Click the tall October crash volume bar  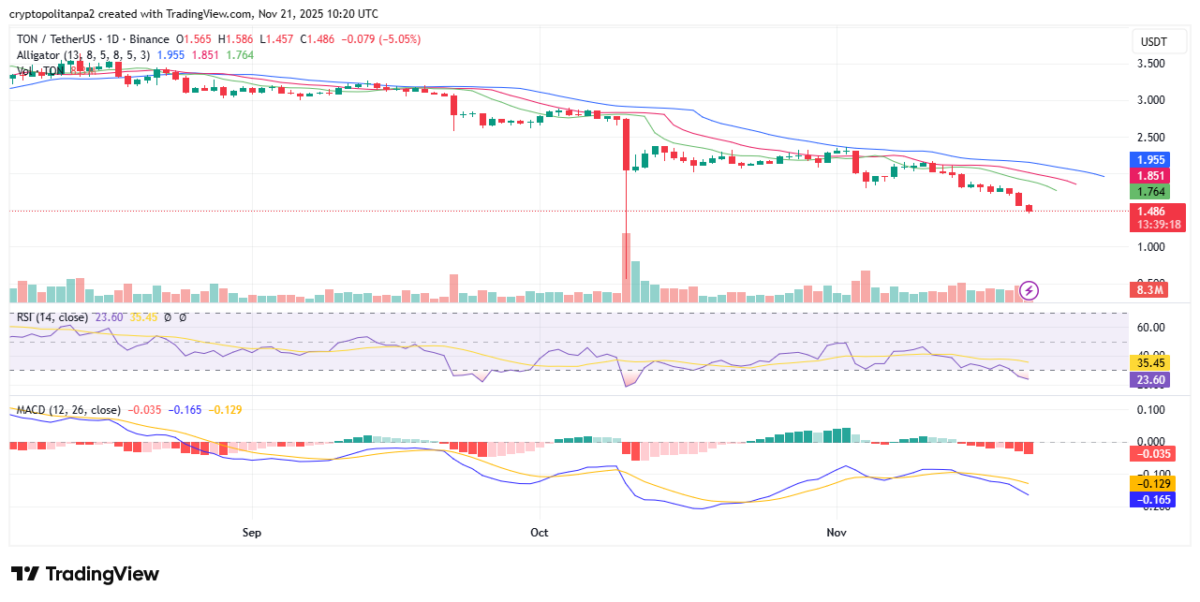click(x=626, y=267)
